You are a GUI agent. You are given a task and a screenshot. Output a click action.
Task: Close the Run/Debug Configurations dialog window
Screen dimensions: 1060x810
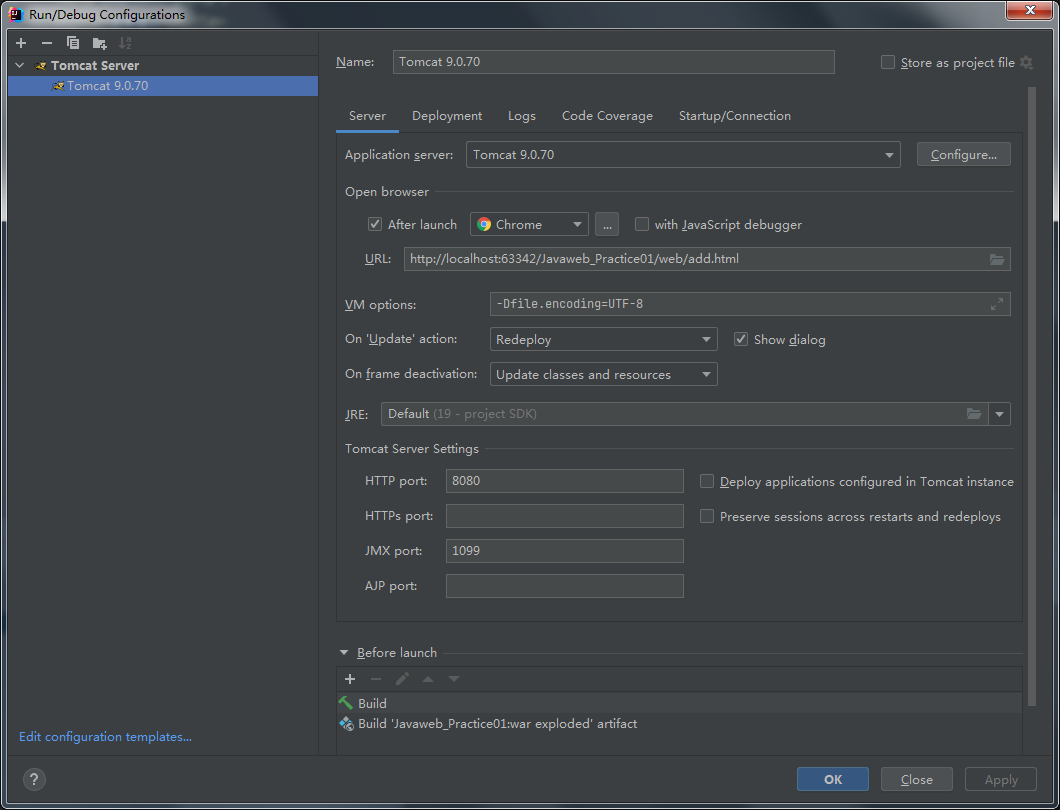tap(1030, 10)
